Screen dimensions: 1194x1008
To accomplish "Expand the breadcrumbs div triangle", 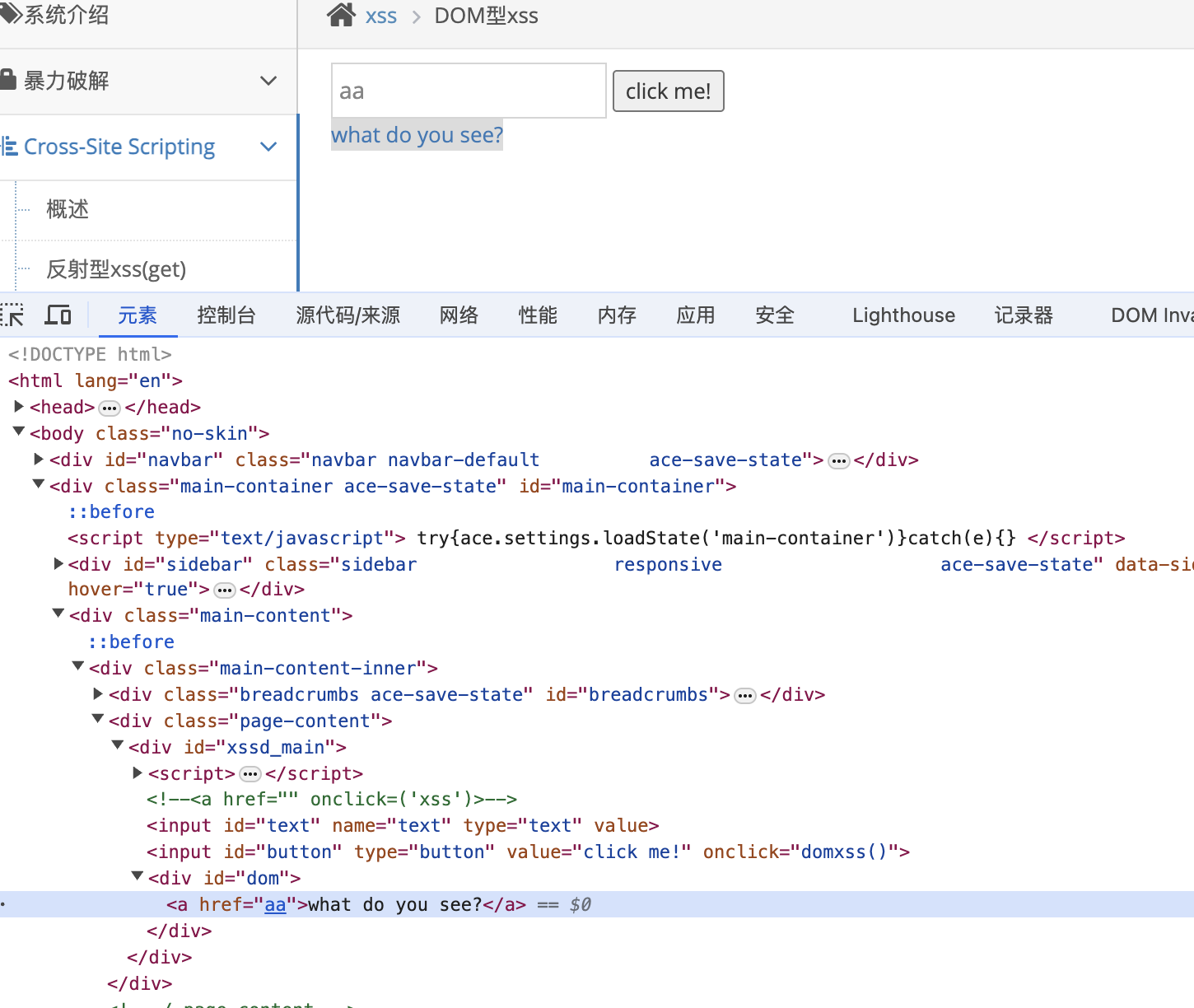I will [x=98, y=693].
